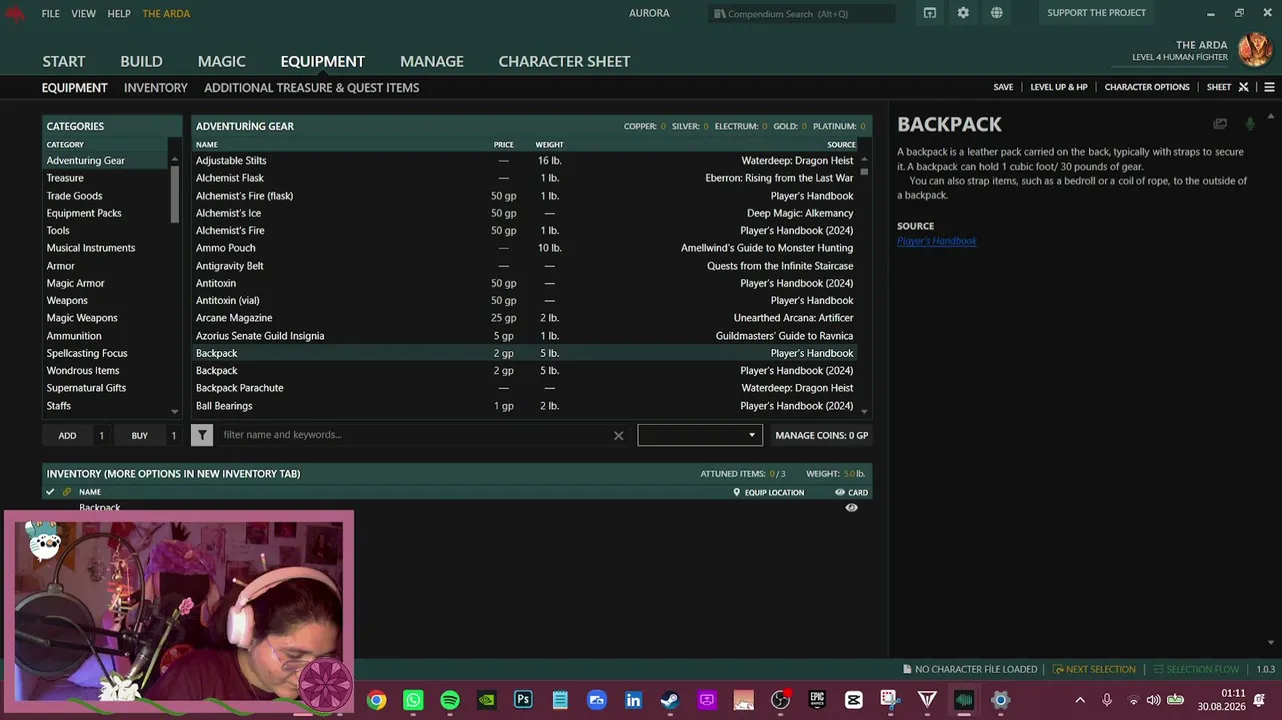This screenshot has width=1282, height=720.
Task: Open Spotify from the taskbar
Action: (450, 700)
